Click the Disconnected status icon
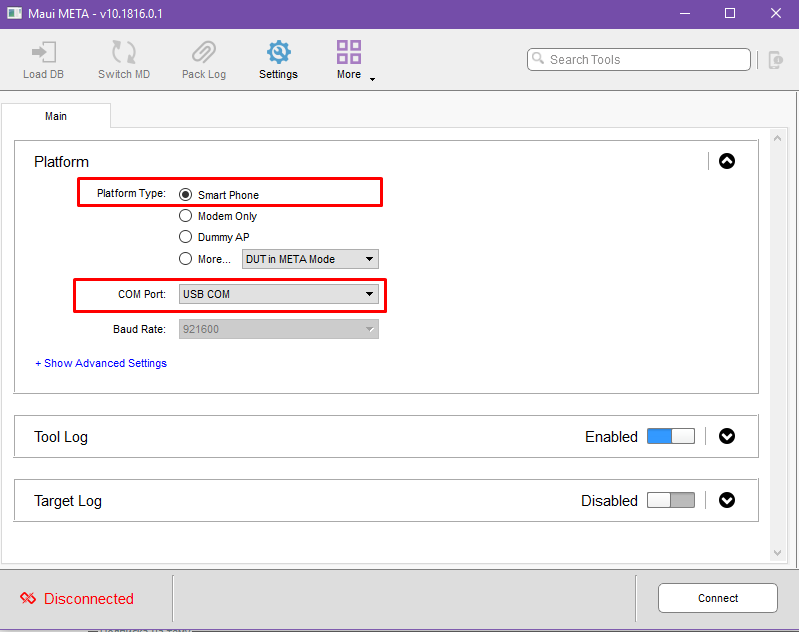 click(28, 599)
